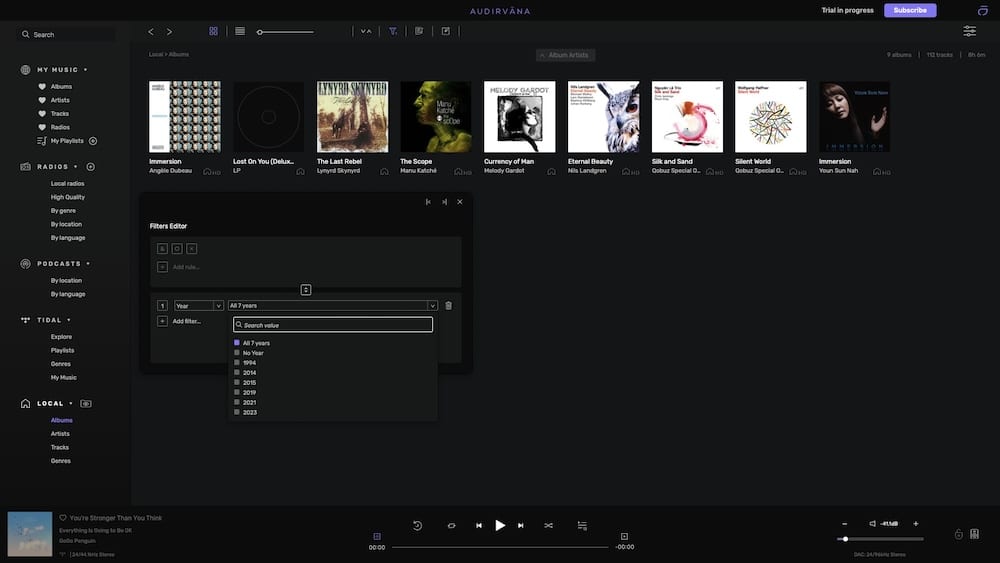Viewport: 1000px width, 563px height.
Task: Start playback with the play button
Action: click(500, 525)
